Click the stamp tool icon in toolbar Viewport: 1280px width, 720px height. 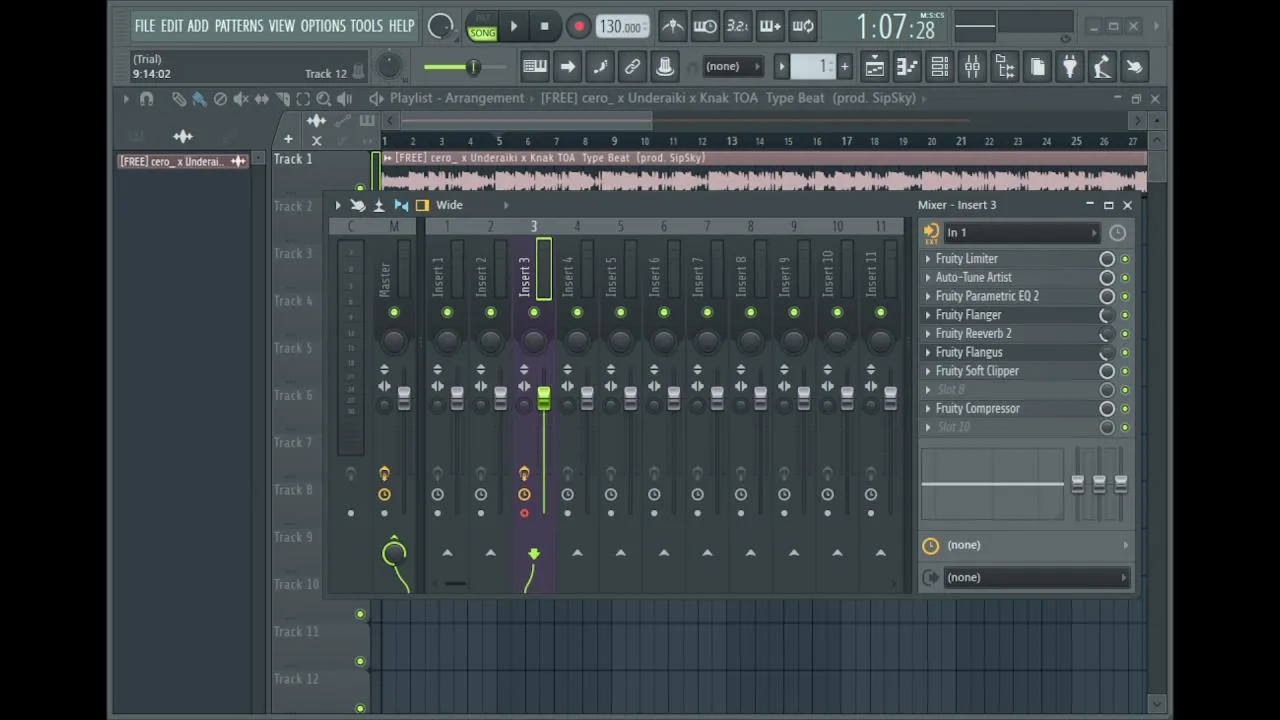(x=665, y=67)
